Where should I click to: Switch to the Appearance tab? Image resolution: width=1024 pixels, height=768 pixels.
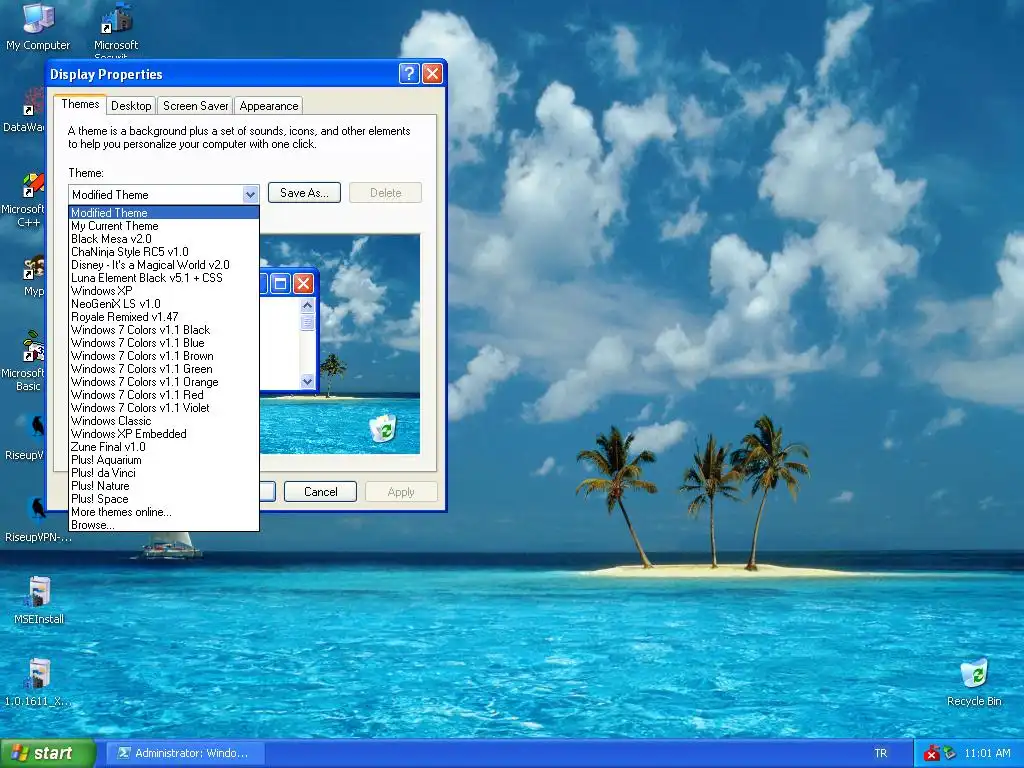click(268, 106)
